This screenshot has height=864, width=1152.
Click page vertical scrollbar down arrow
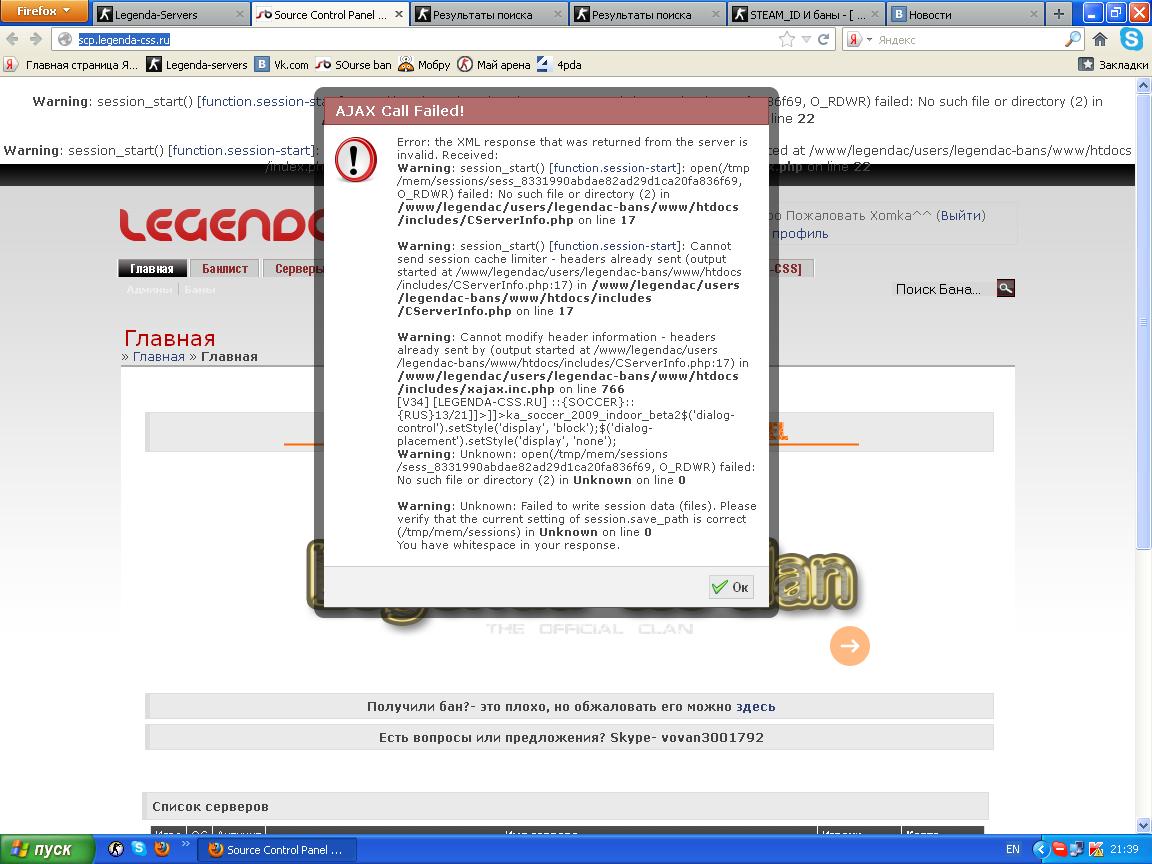coord(1143,826)
